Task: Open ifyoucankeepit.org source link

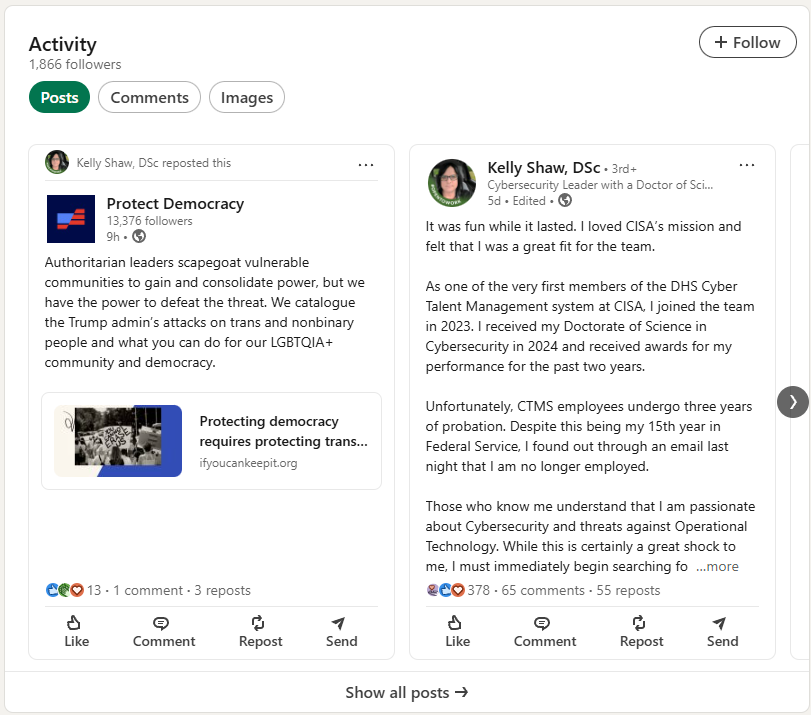Action: [248, 463]
